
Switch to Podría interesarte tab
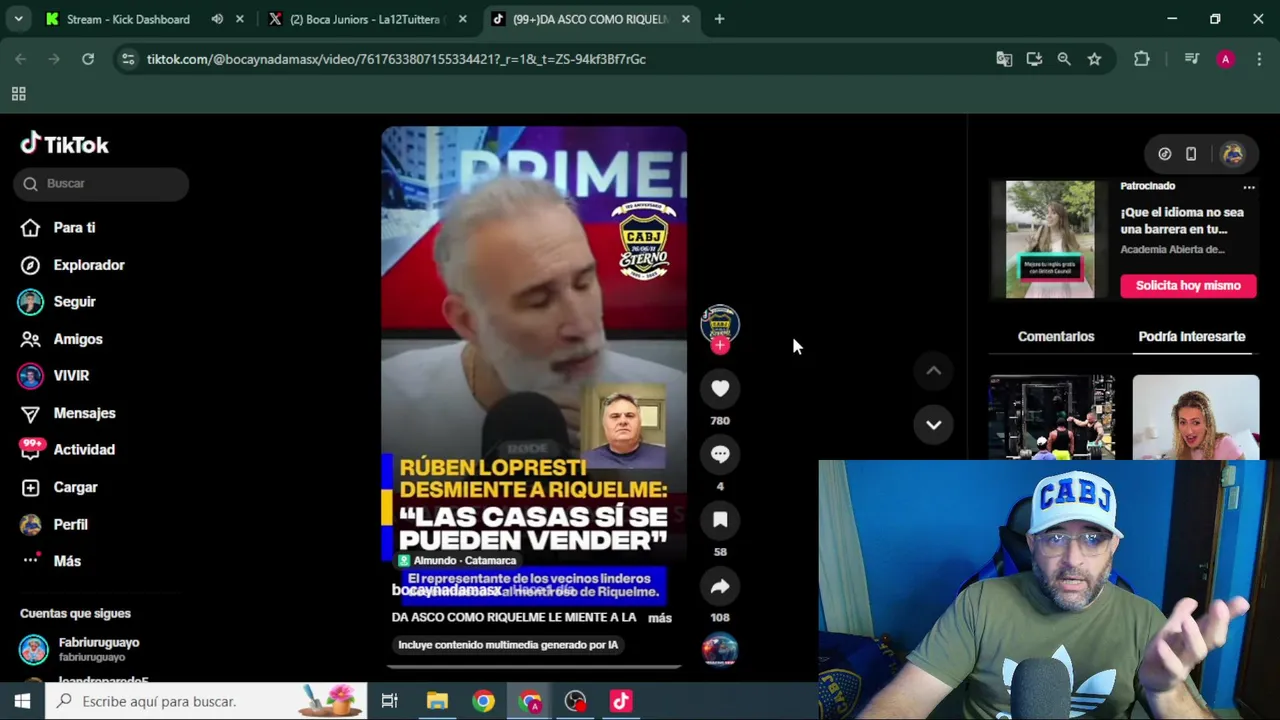(x=1192, y=337)
